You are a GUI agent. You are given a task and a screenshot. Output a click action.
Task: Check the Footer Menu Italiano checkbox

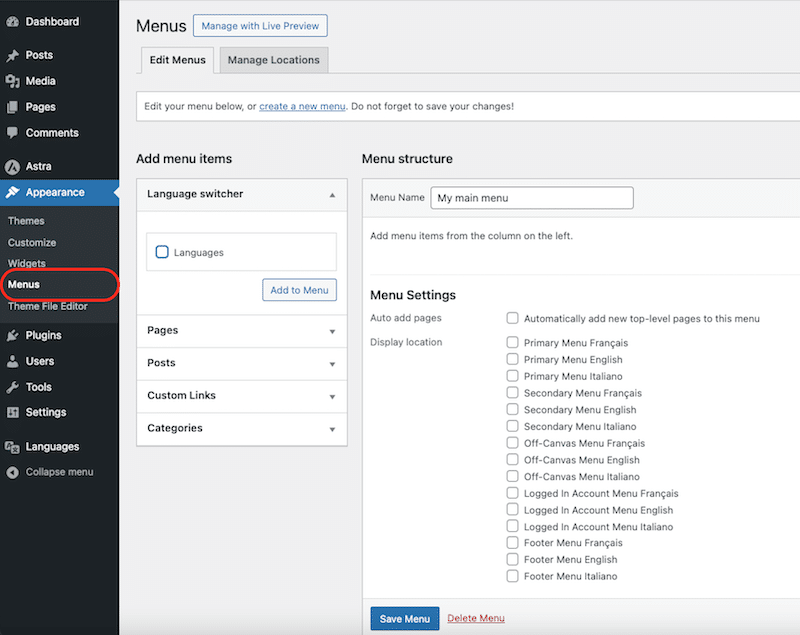point(512,576)
